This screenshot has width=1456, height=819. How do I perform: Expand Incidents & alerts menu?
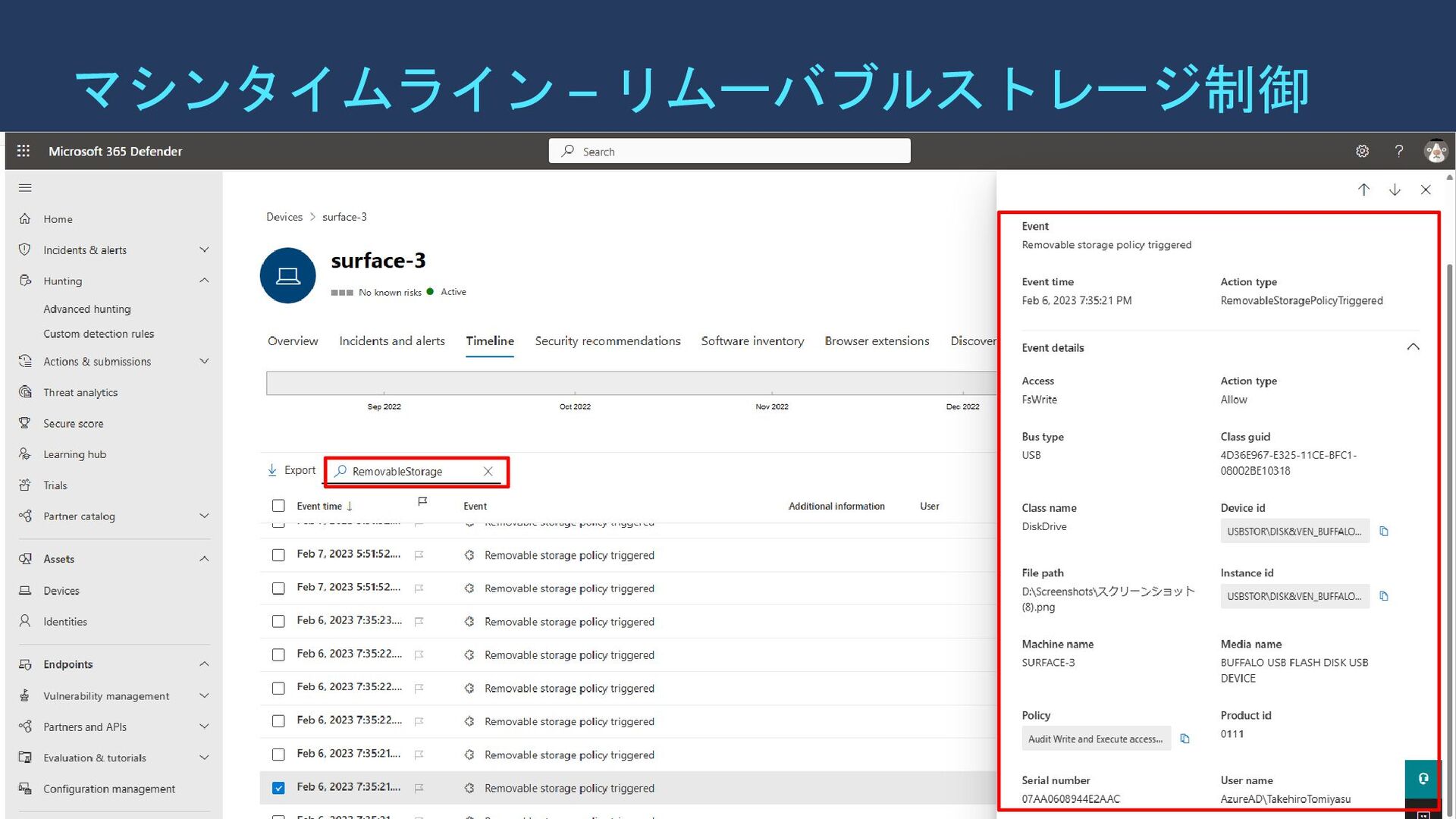click(x=204, y=249)
